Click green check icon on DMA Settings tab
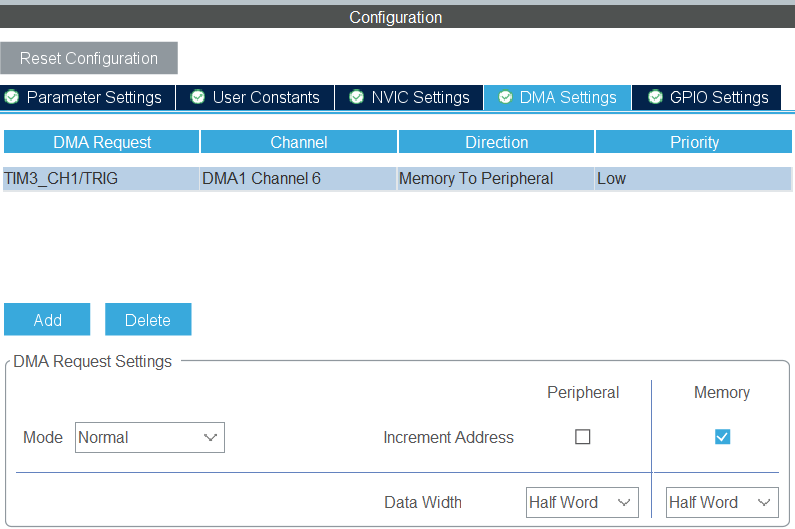The height and width of the screenshot is (529, 795). point(505,97)
